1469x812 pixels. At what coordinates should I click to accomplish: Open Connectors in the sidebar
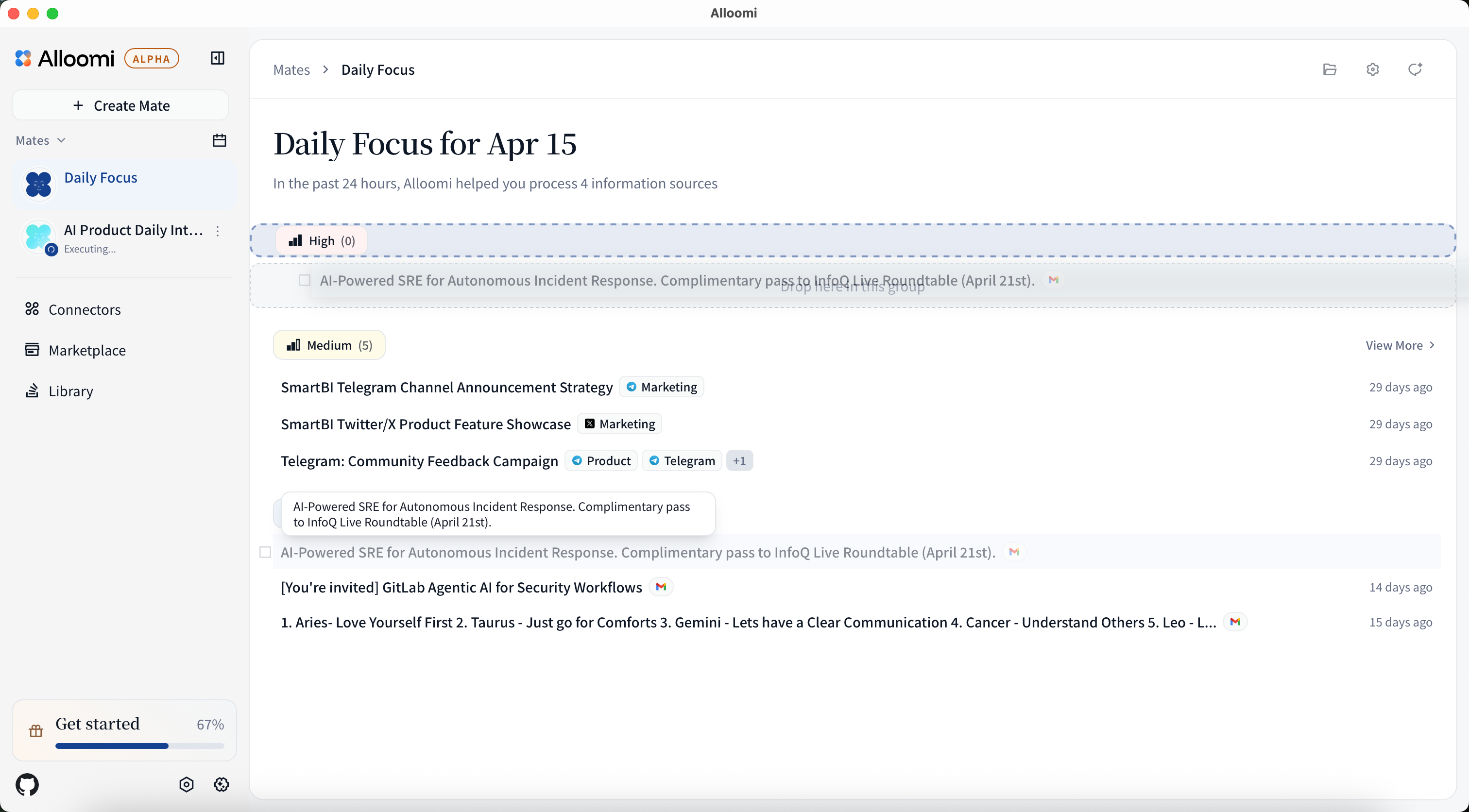85,310
